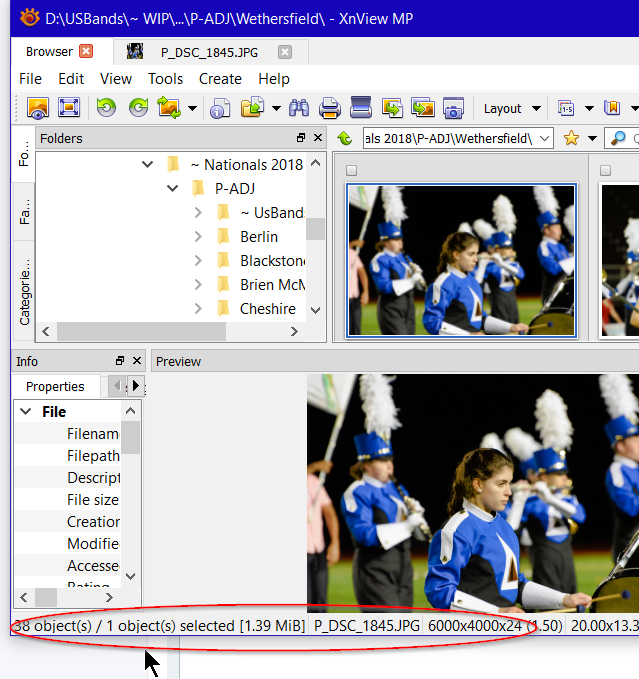Click the Convert image icon

click(392, 108)
